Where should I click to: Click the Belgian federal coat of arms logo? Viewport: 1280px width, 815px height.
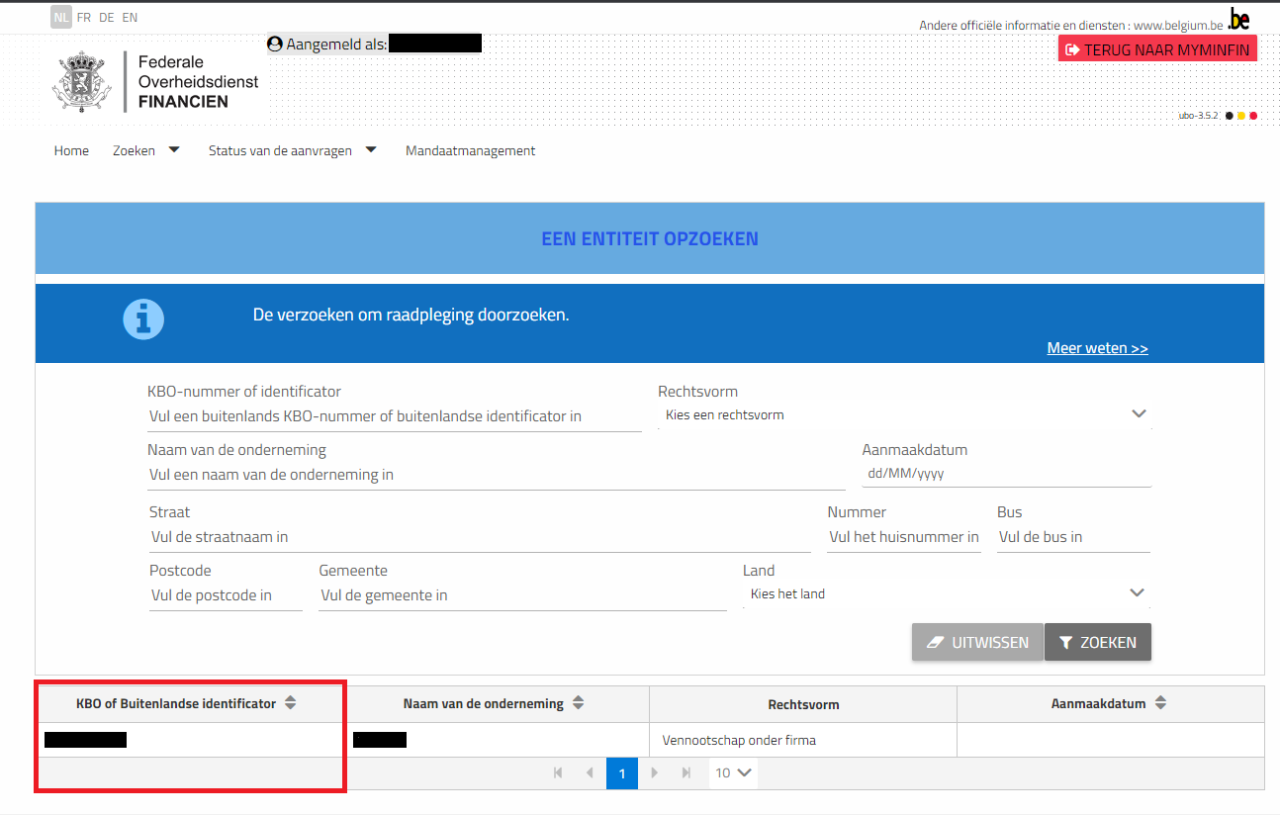tap(84, 82)
